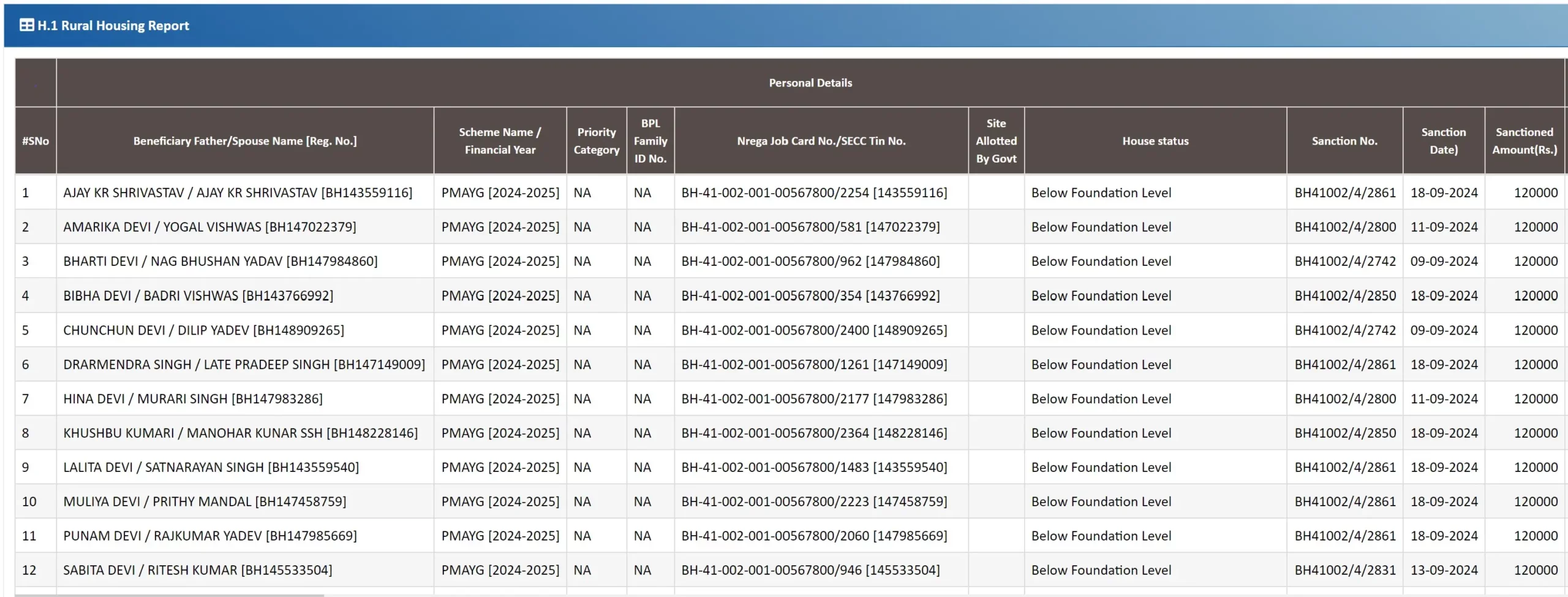
Task: Click job card number ending 2400 [148909265]
Action: (x=814, y=330)
